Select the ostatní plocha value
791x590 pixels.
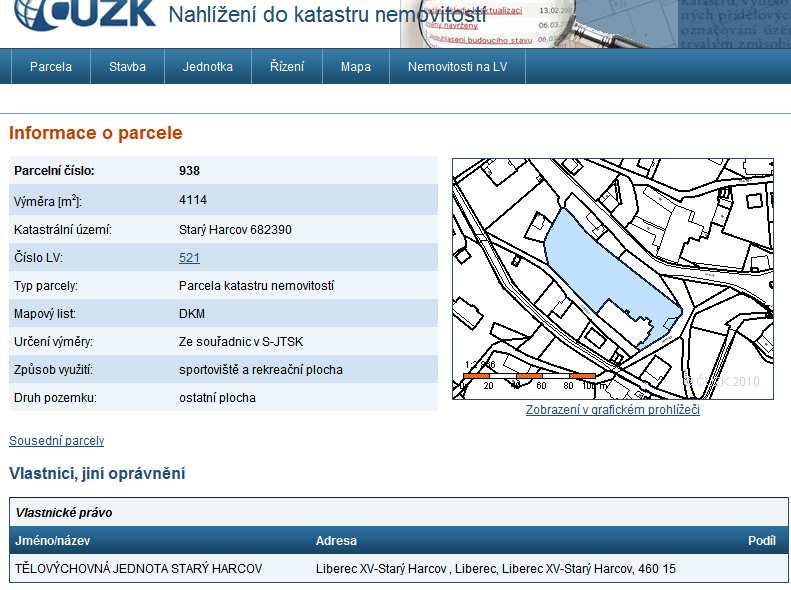(217, 398)
